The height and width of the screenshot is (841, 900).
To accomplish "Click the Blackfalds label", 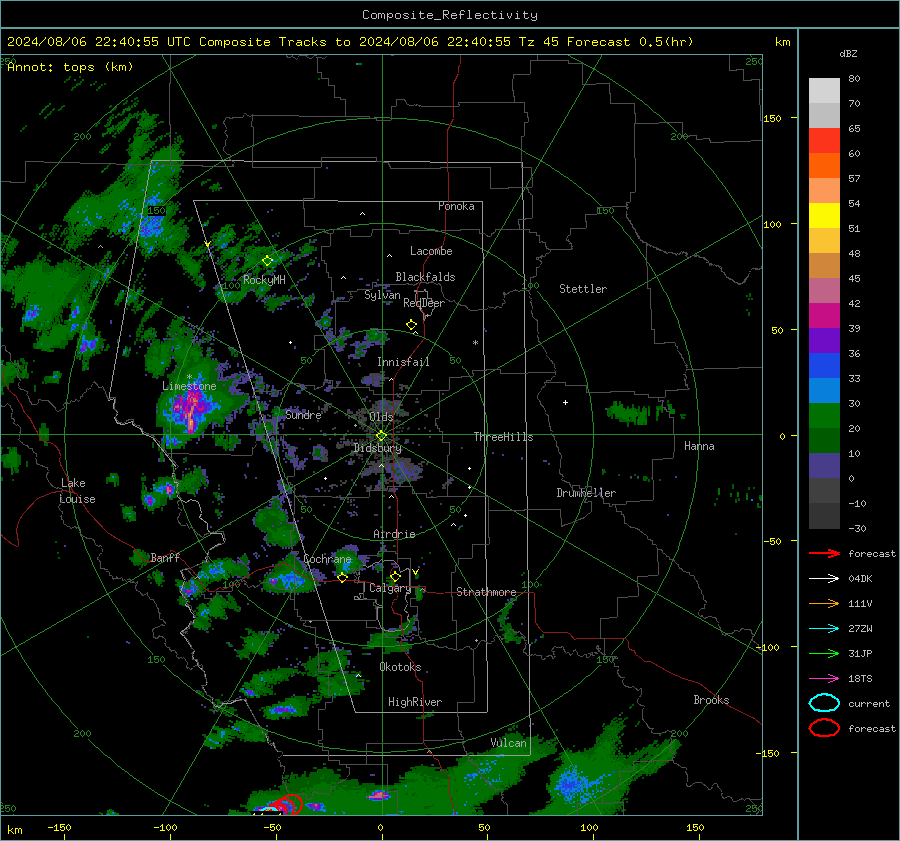I will 425,277.
